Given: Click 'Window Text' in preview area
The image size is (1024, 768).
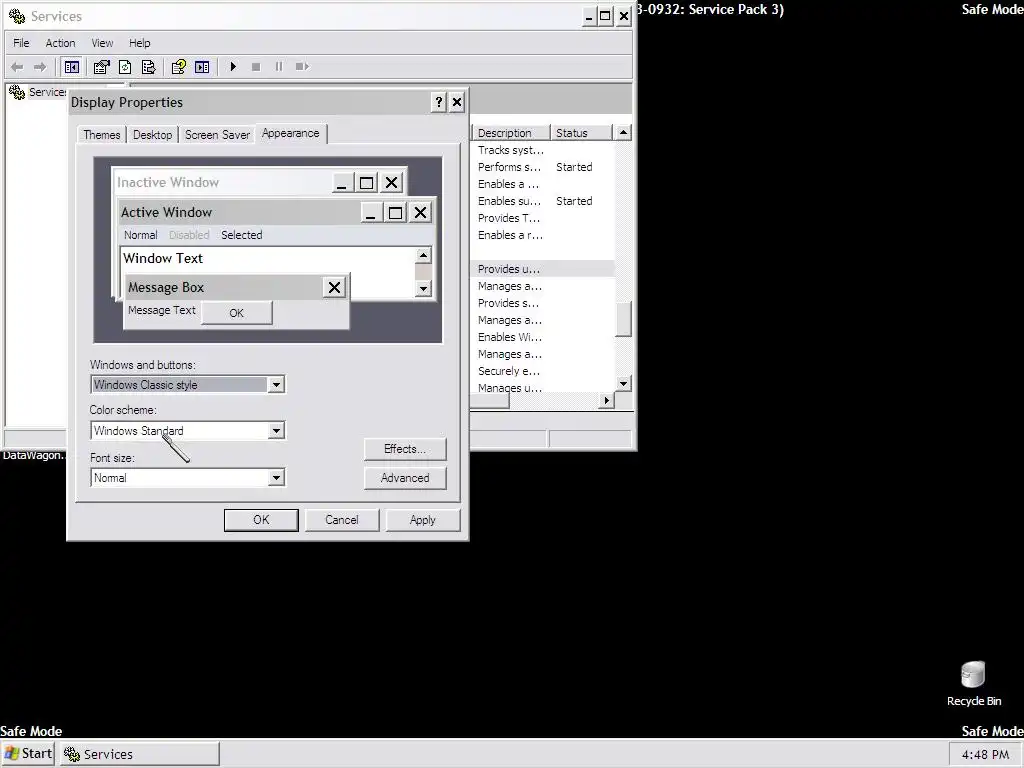Looking at the screenshot, I should (163, 258).
